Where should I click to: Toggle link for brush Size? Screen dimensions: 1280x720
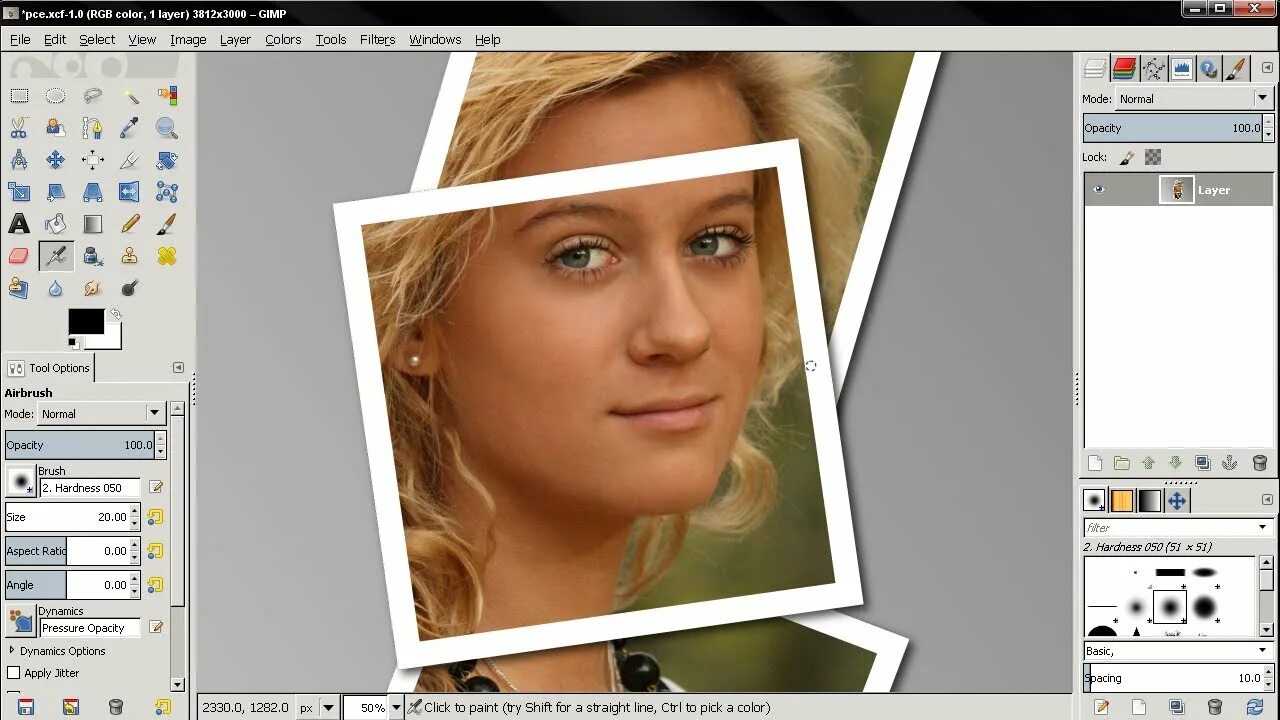point(155,517)
